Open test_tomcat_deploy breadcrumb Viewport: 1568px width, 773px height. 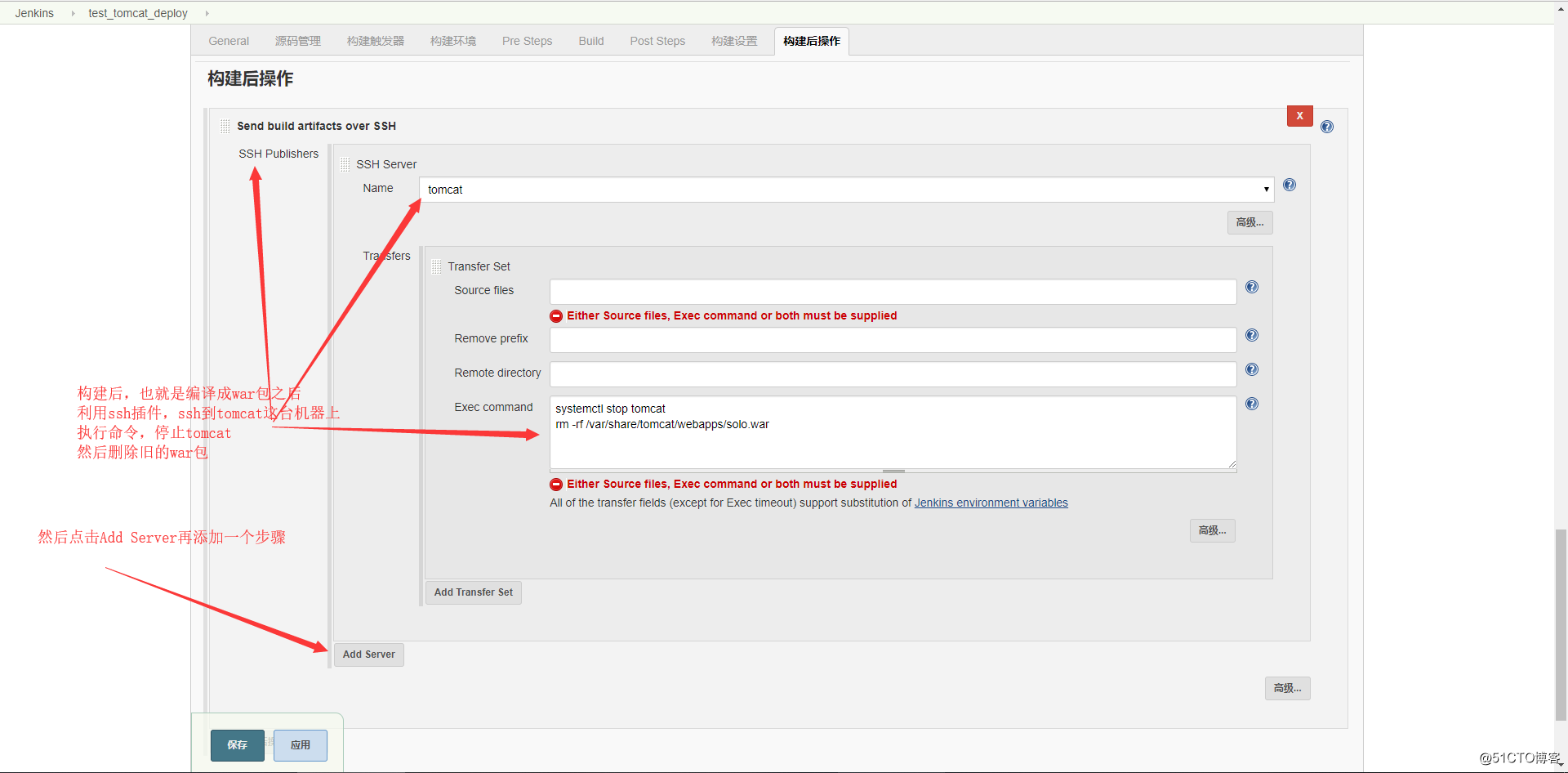tap(138, 13)
